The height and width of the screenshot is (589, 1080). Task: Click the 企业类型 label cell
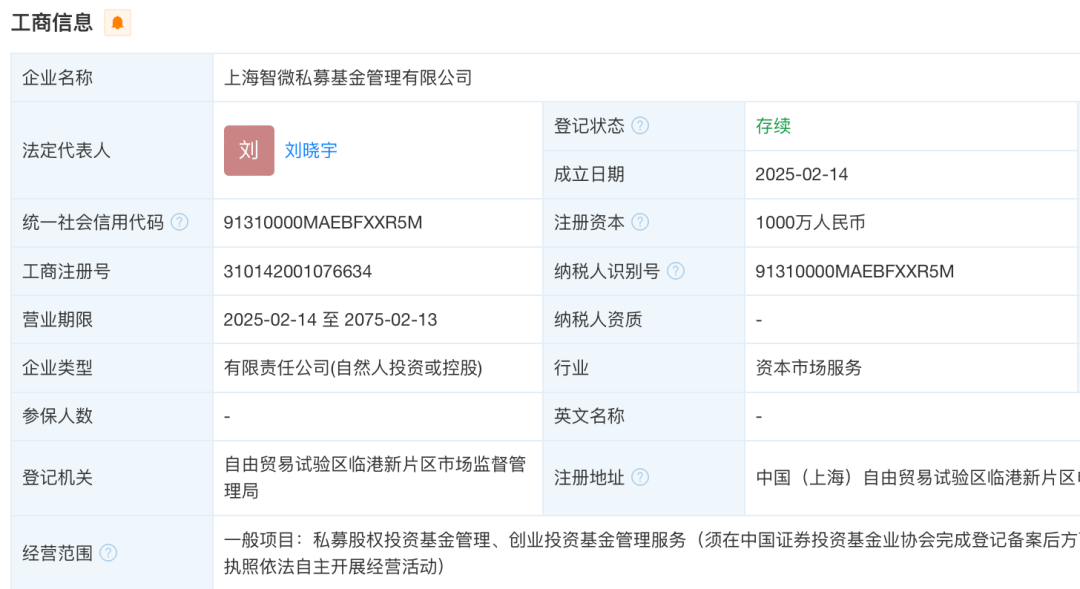[112, 368]
